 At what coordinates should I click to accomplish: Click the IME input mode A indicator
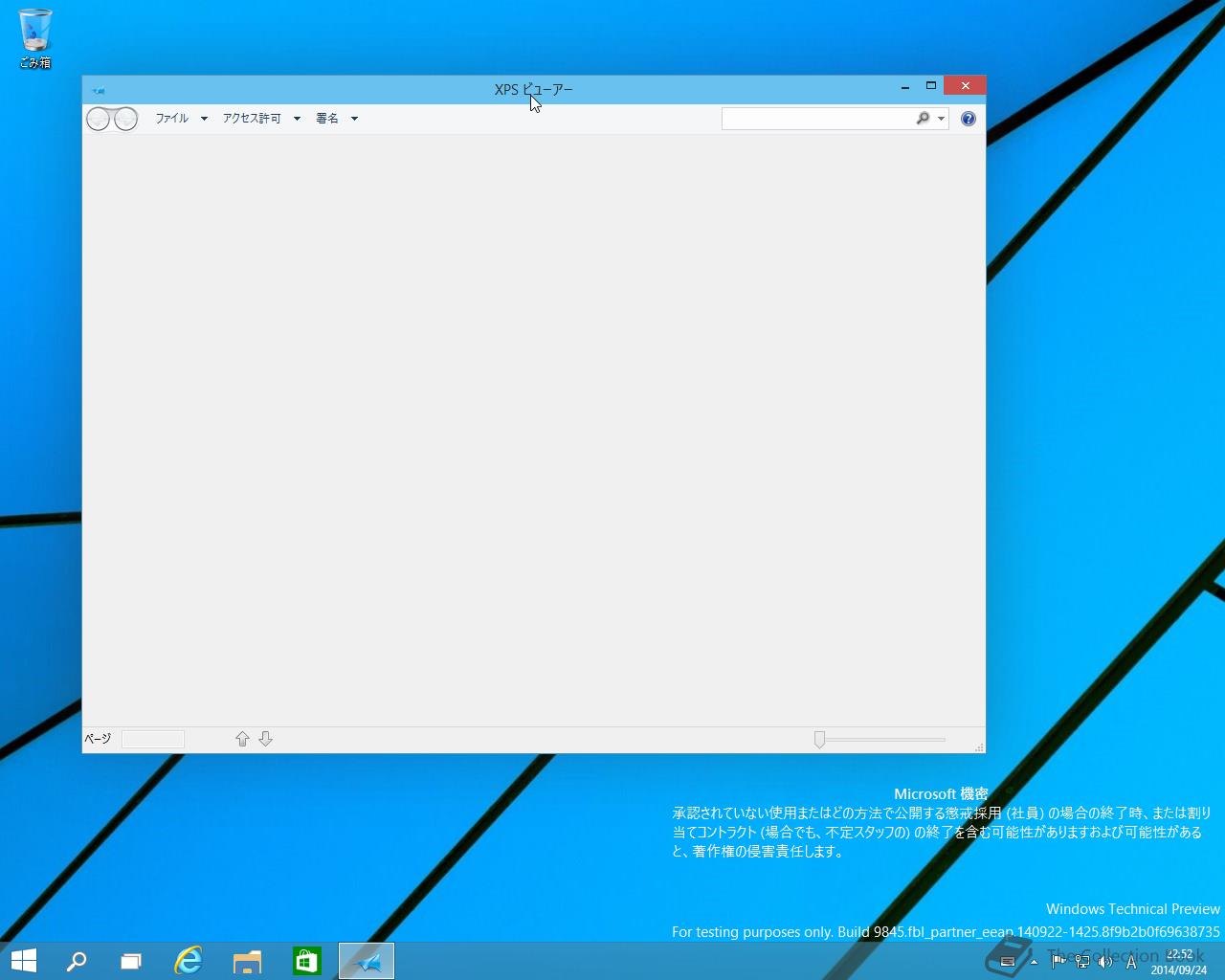(x=1131, y=962)
